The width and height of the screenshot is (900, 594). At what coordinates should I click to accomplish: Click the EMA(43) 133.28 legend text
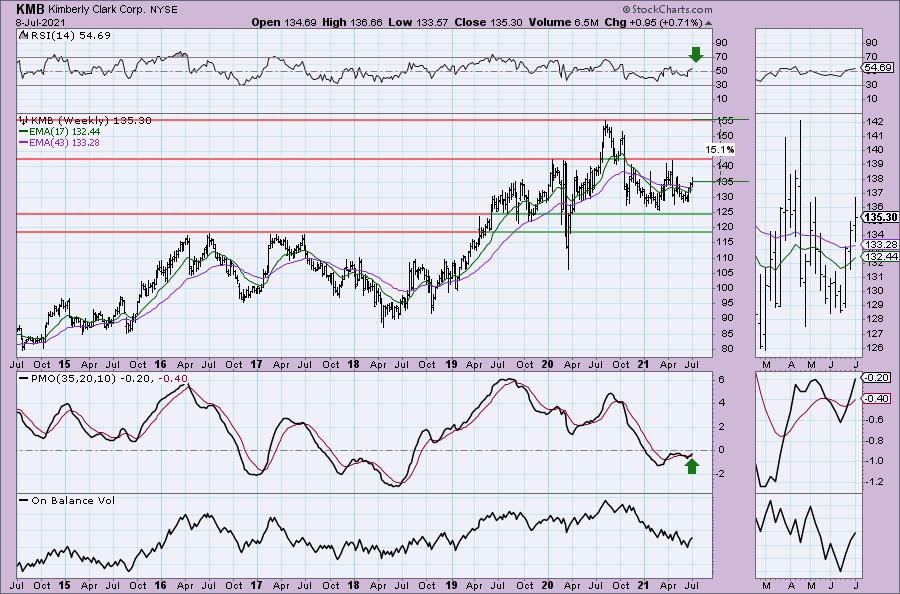pos(64,142)
